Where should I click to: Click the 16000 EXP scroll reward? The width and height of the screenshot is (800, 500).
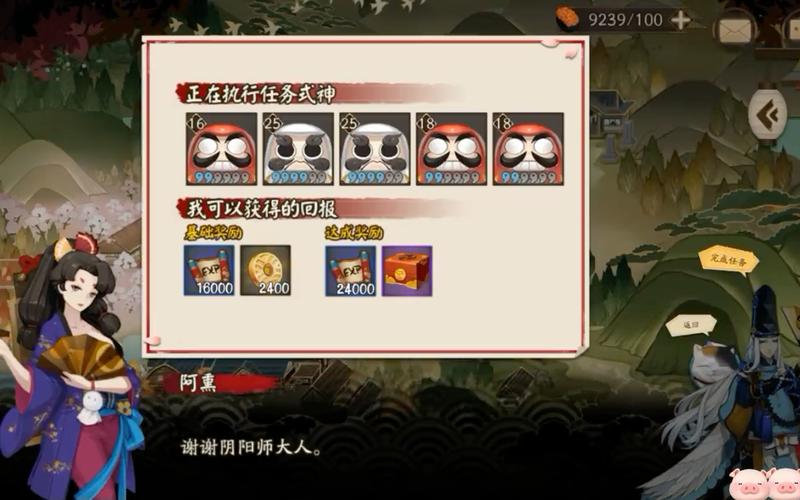click(209, 270)
